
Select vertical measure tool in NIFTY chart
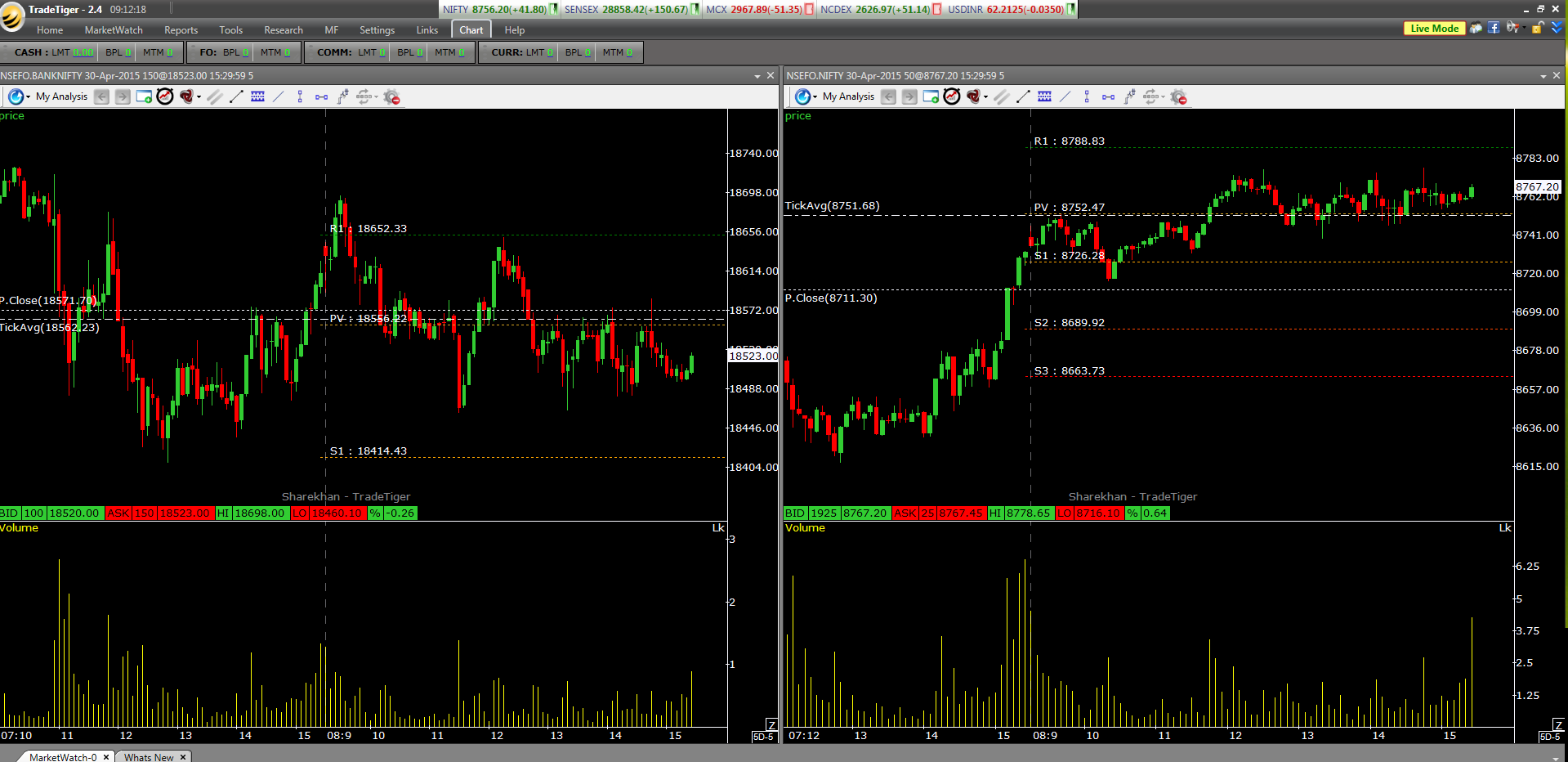1087,96
